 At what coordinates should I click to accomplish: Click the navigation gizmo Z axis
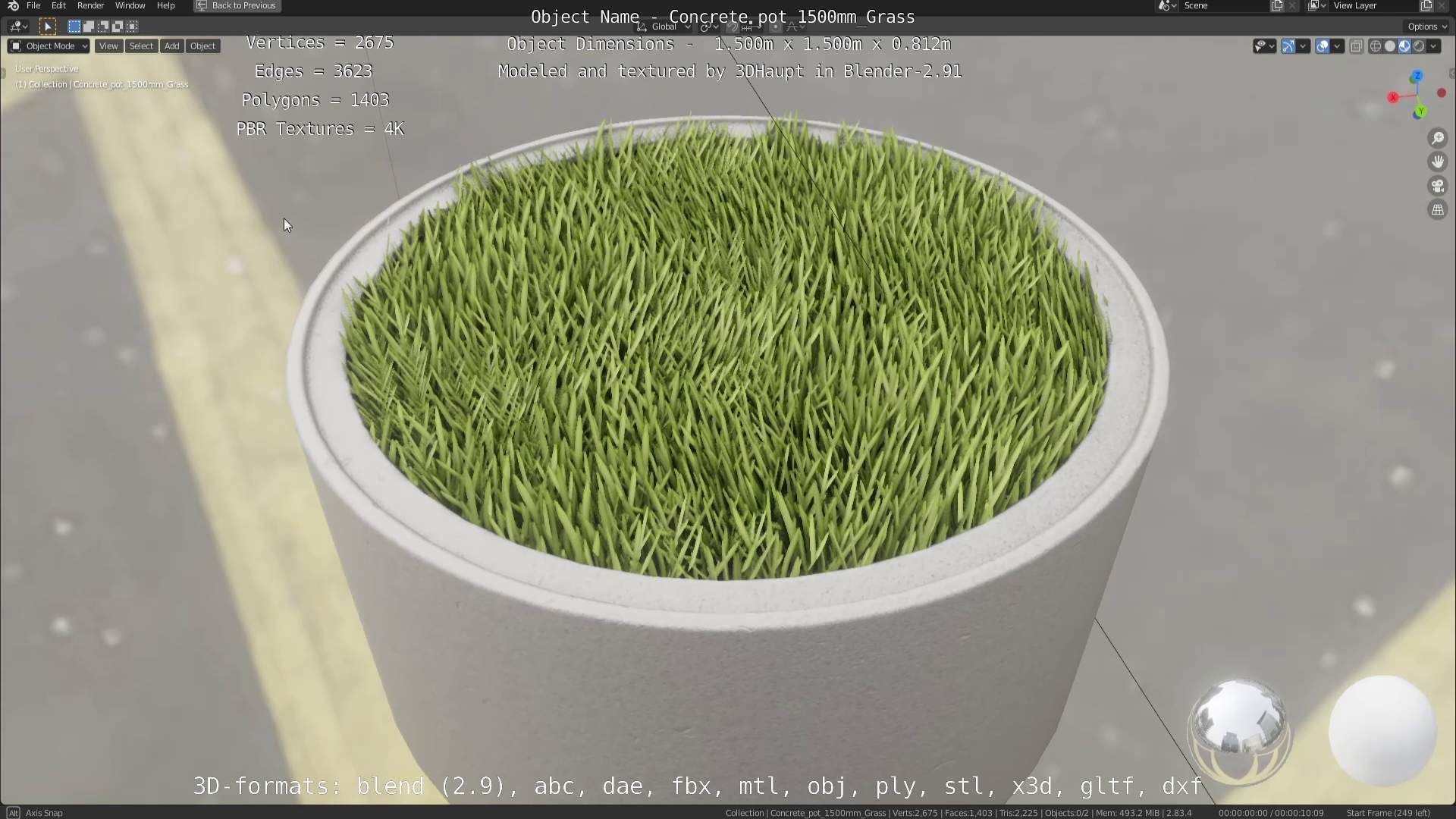tap(1417, 77)
